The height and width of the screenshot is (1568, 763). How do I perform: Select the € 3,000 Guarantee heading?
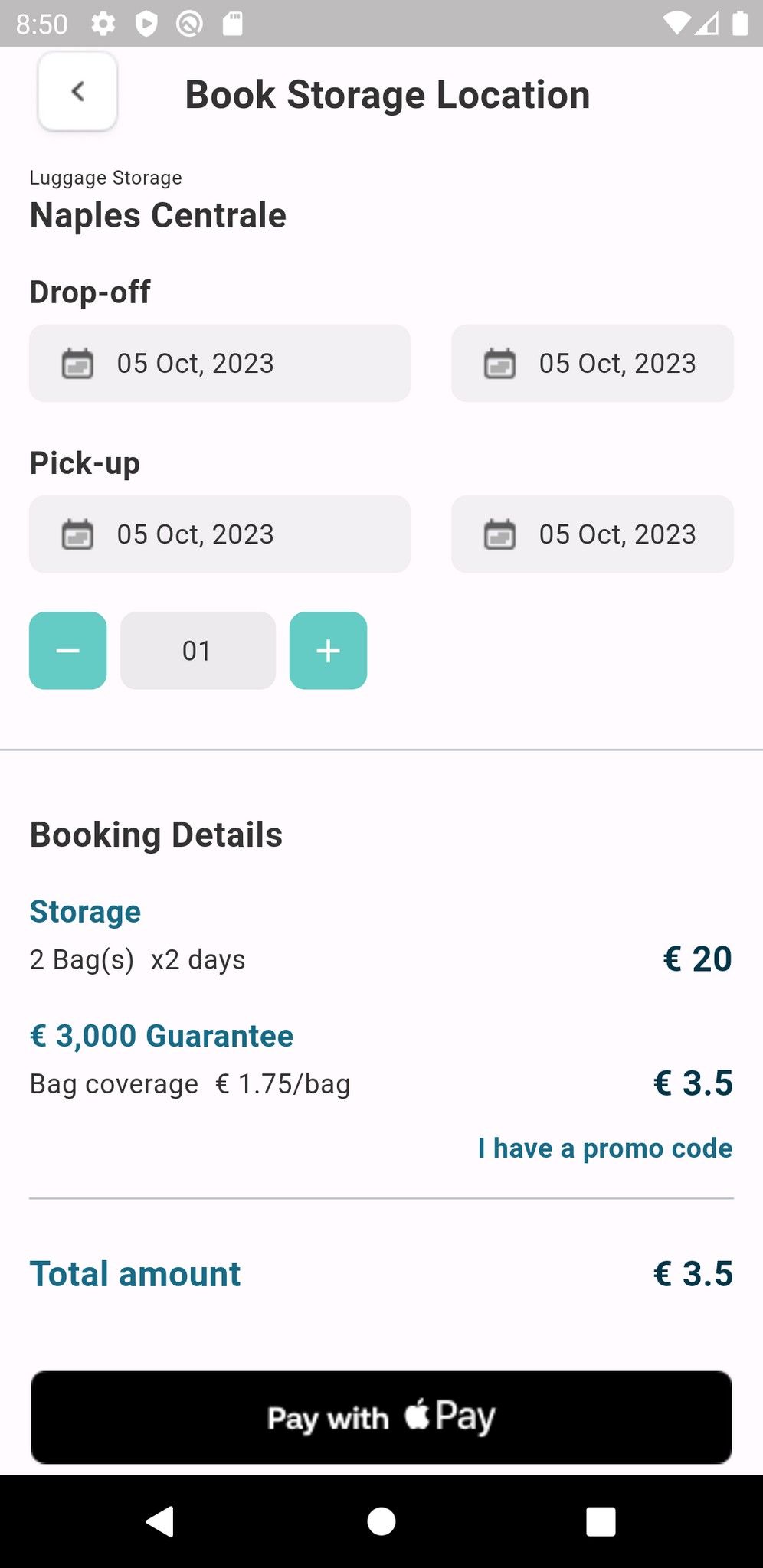point(161,1035)
